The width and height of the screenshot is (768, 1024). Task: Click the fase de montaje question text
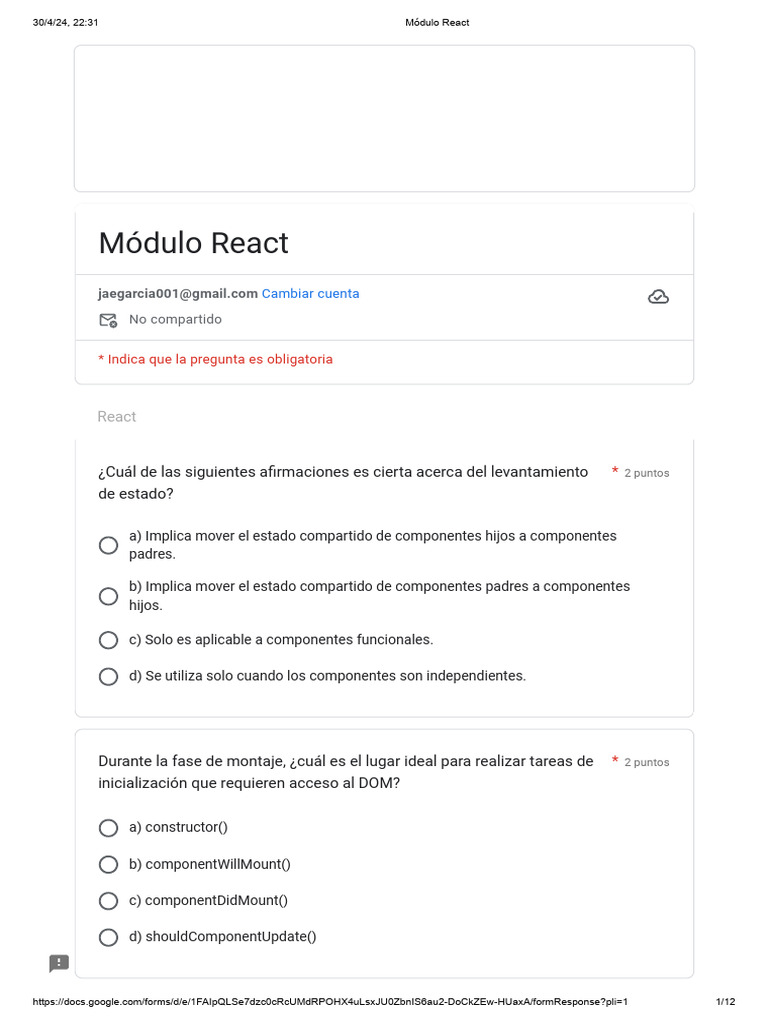[x=345, y=772]
